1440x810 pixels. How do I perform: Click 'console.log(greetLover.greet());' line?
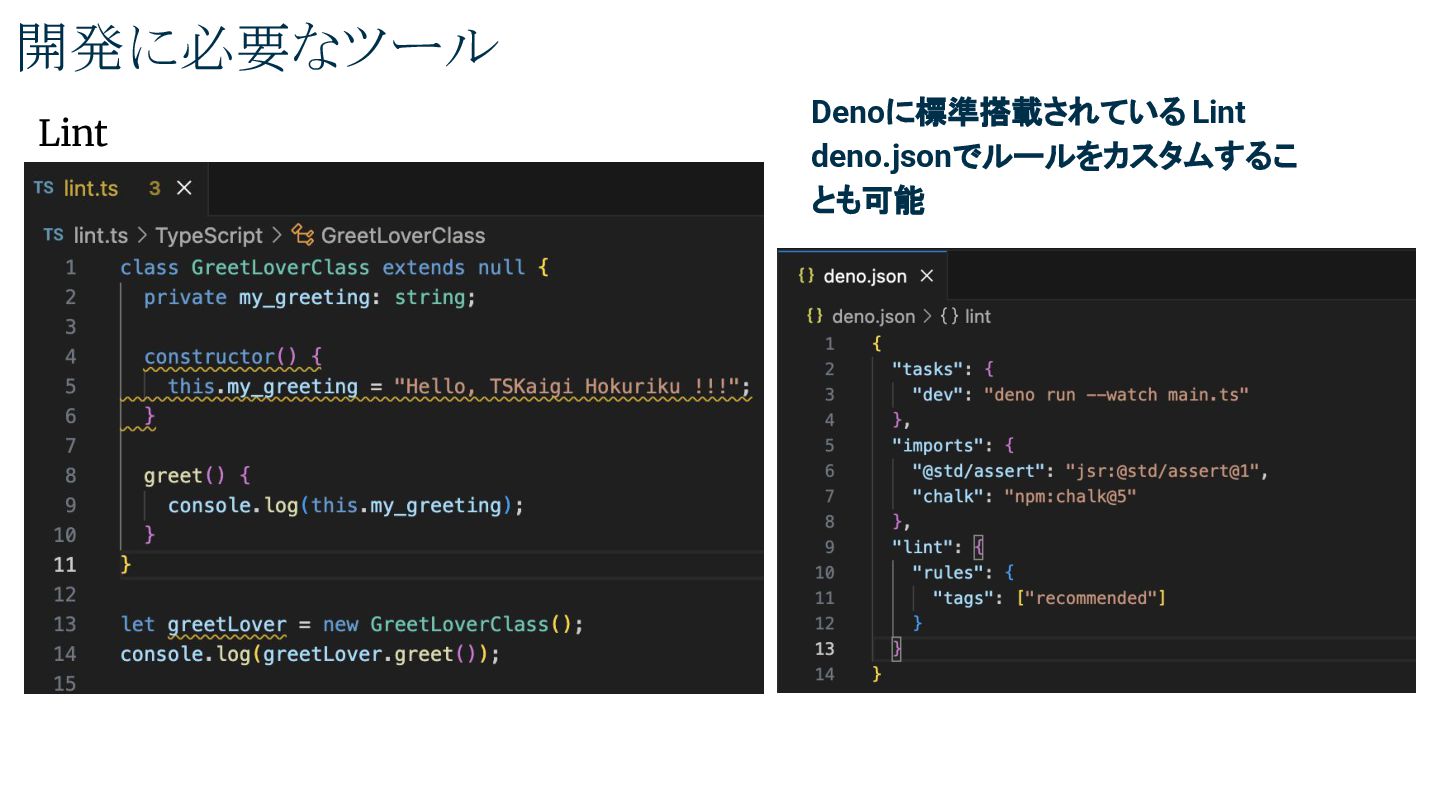[x=310, y=654]
